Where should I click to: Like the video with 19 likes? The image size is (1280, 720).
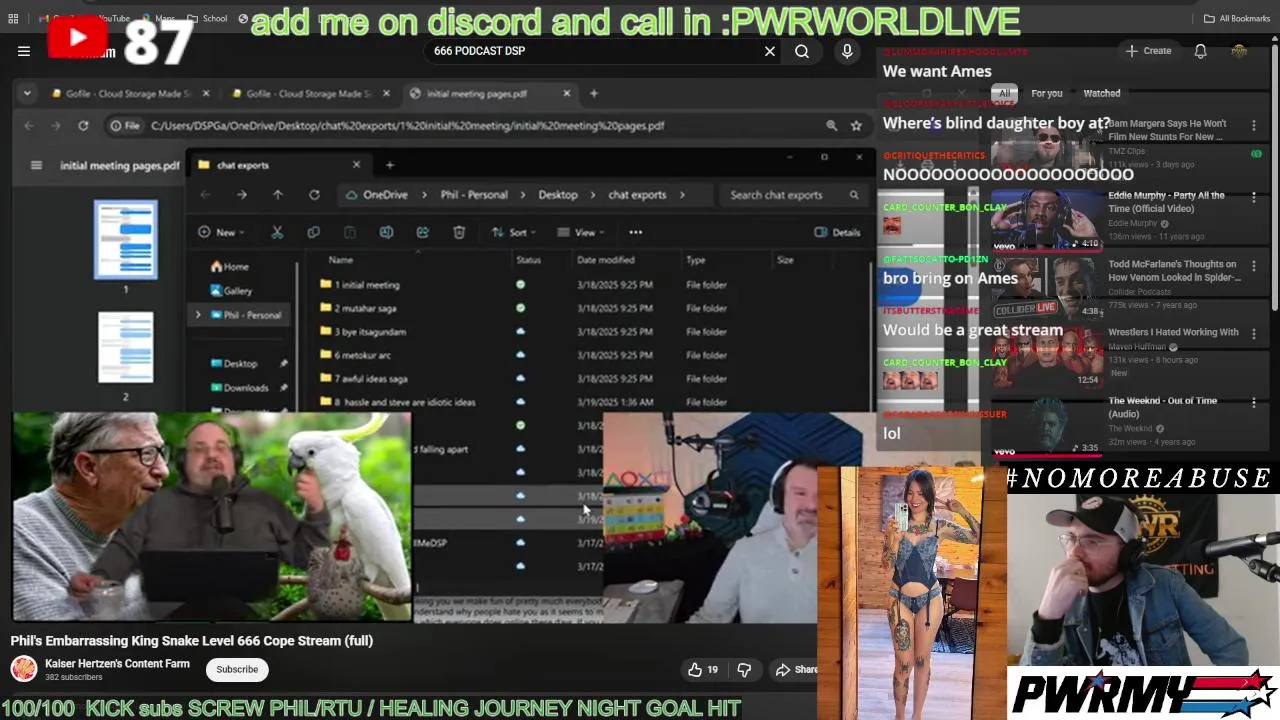click(x=703, y=670)
